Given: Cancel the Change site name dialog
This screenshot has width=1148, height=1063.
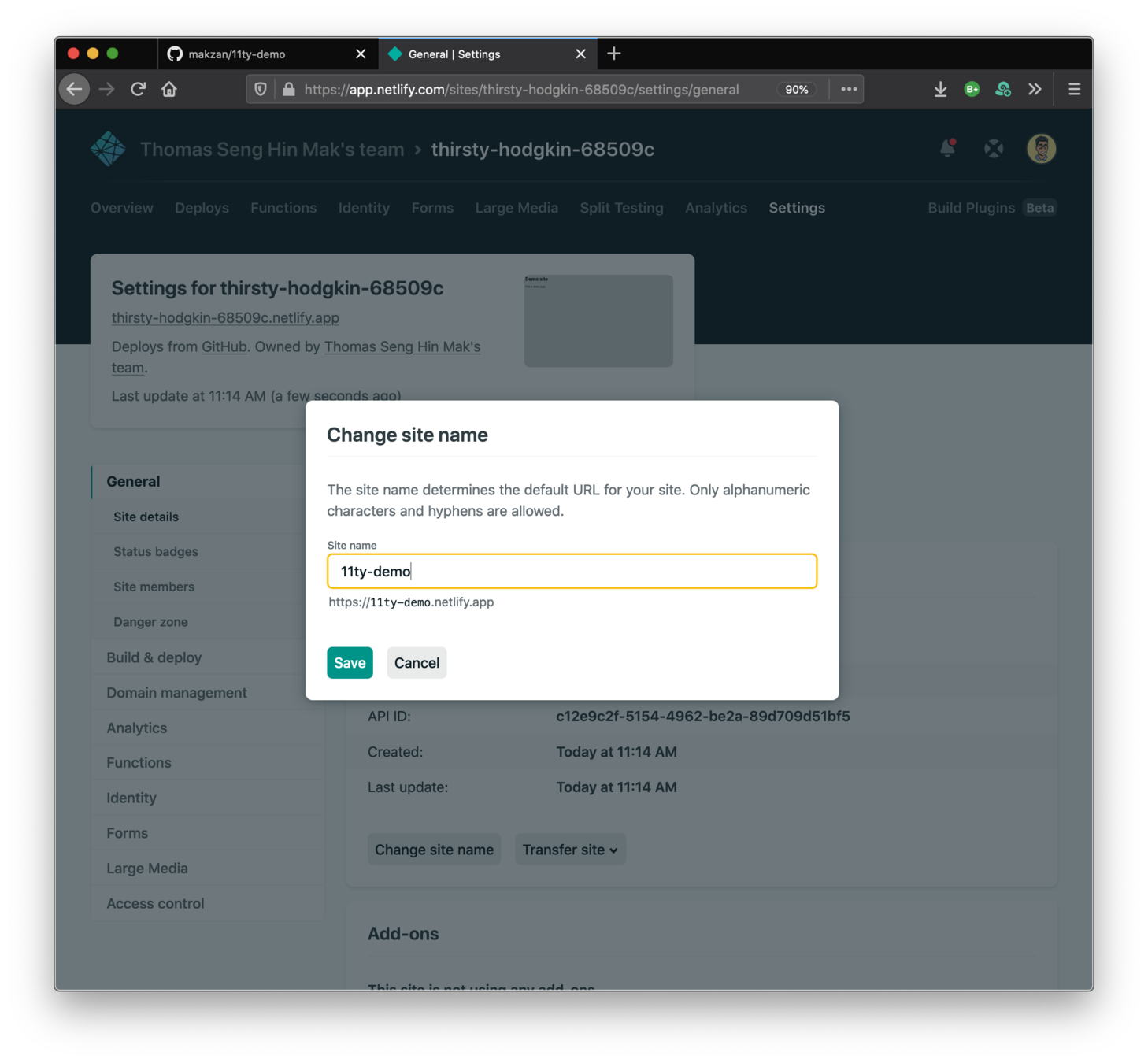Looking at the screenshot, I should 417,663.
